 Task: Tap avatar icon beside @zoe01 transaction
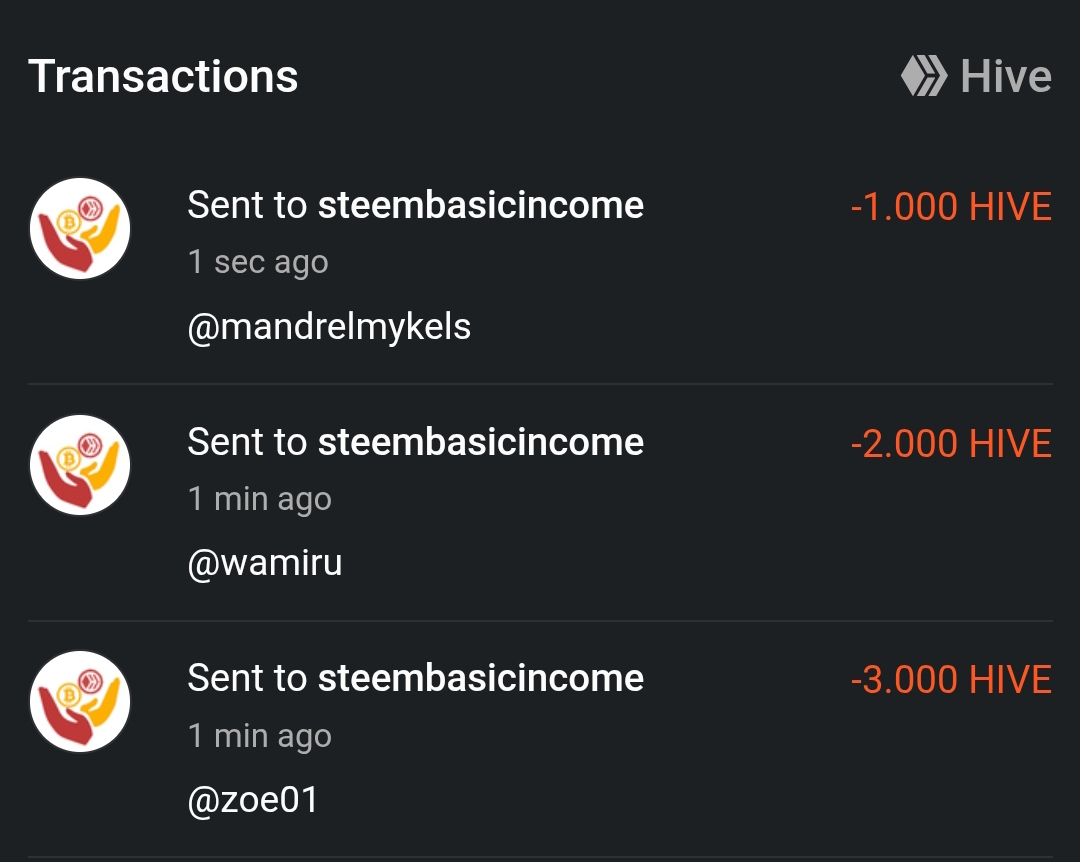80,702
